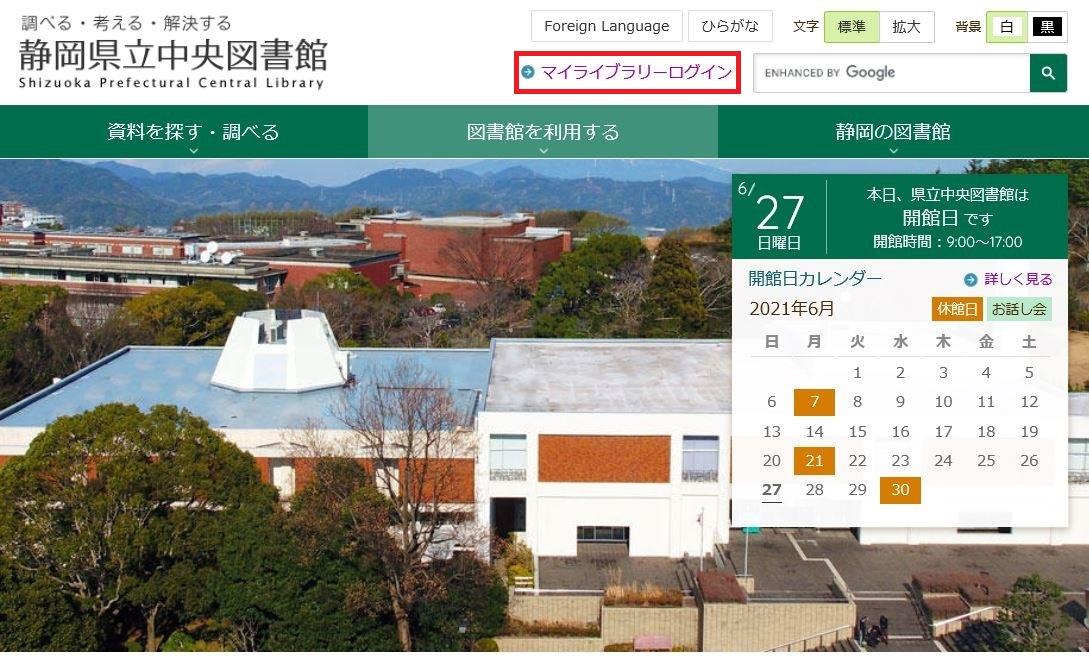Select day 18 in the calendar
1089x671 pixels.
point(986,431)
